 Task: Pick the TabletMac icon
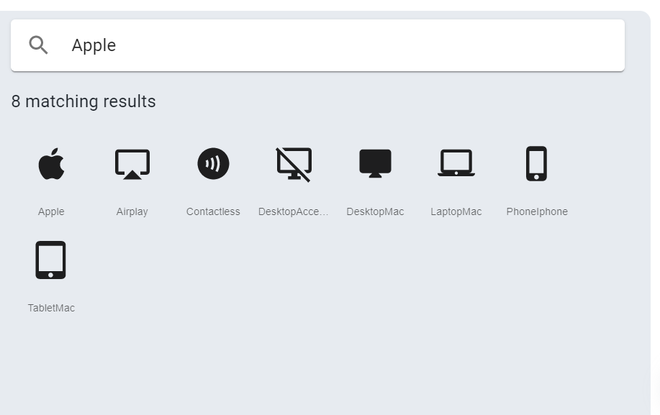tap(51, 260)
